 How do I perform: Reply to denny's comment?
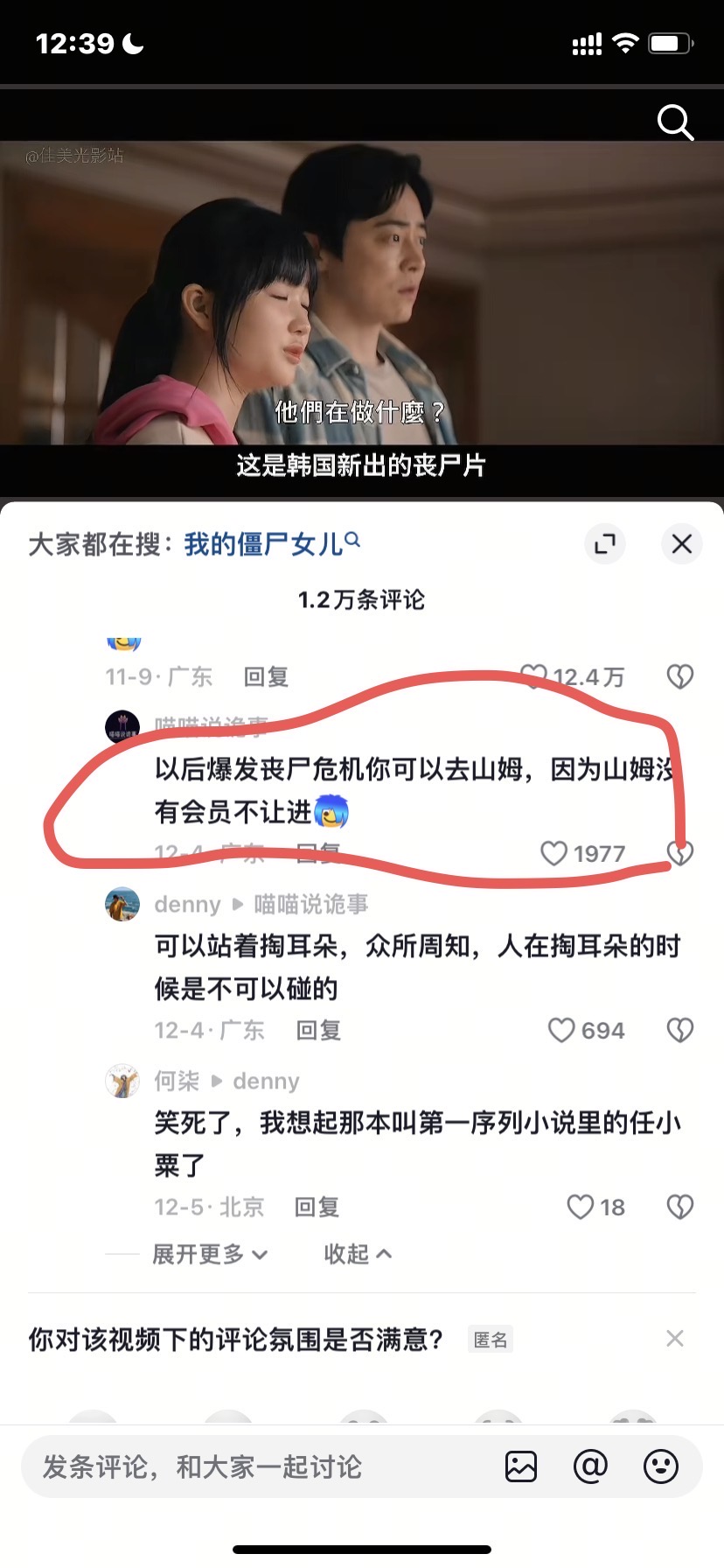318,1031
